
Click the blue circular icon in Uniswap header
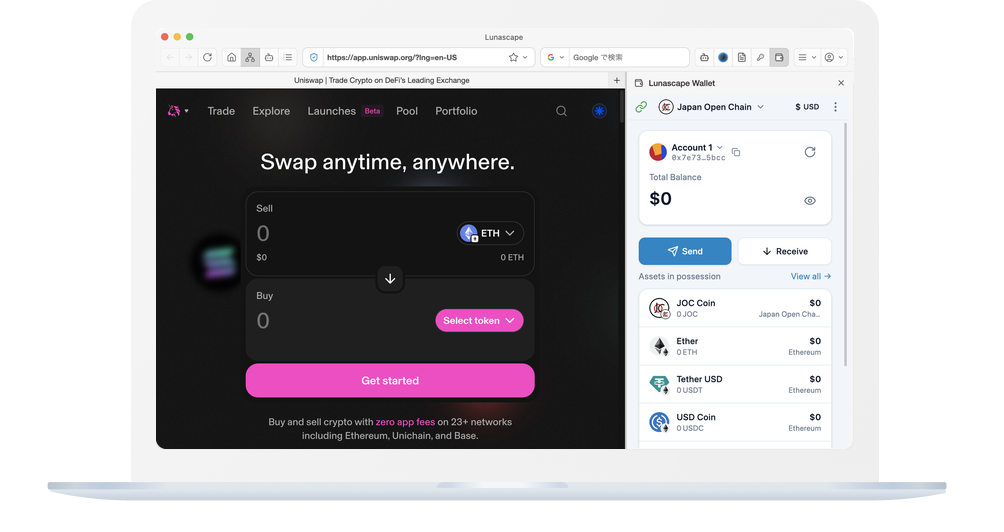pos(599,111)
